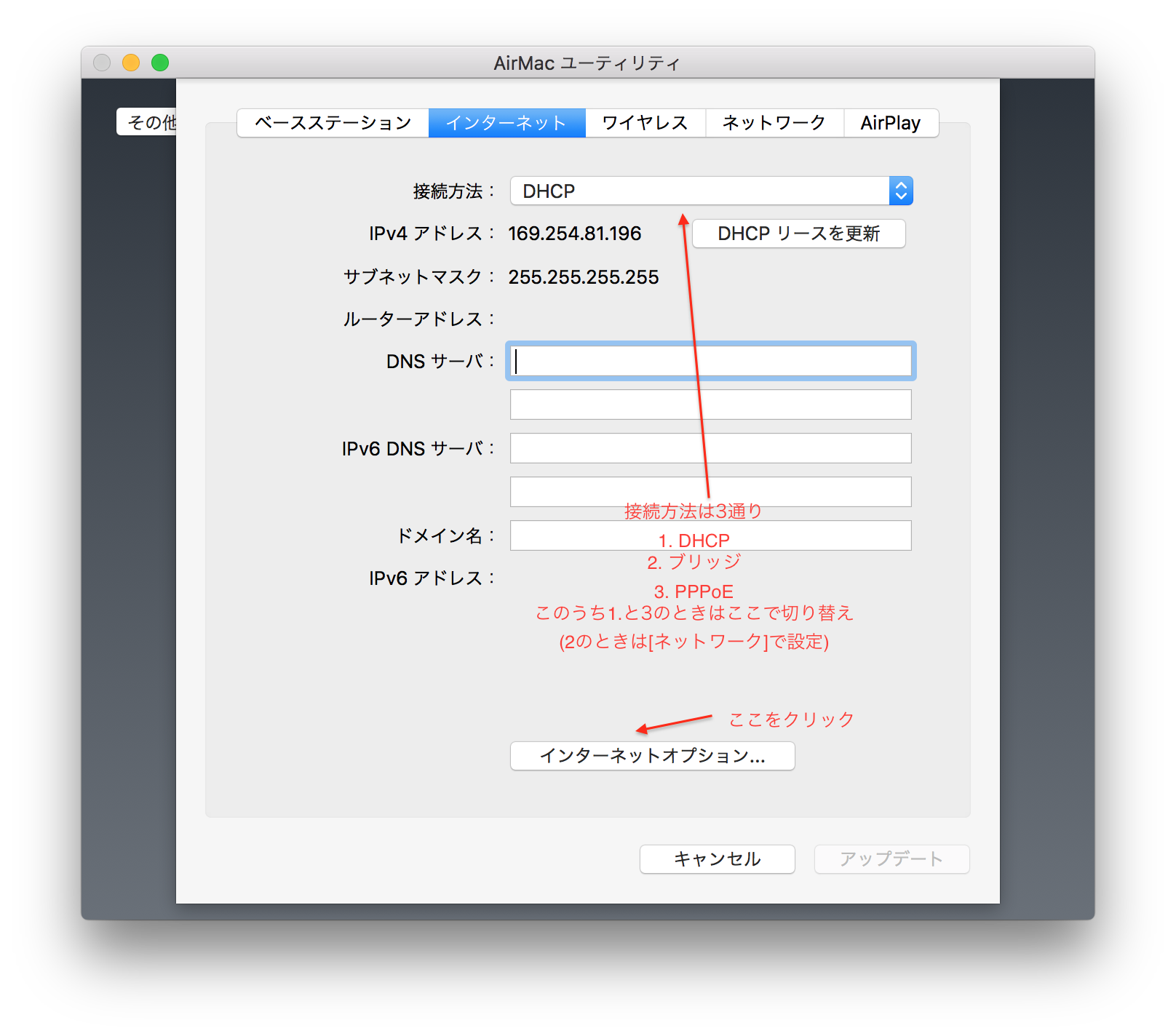Click the その他 button behind the sheet

148,122
